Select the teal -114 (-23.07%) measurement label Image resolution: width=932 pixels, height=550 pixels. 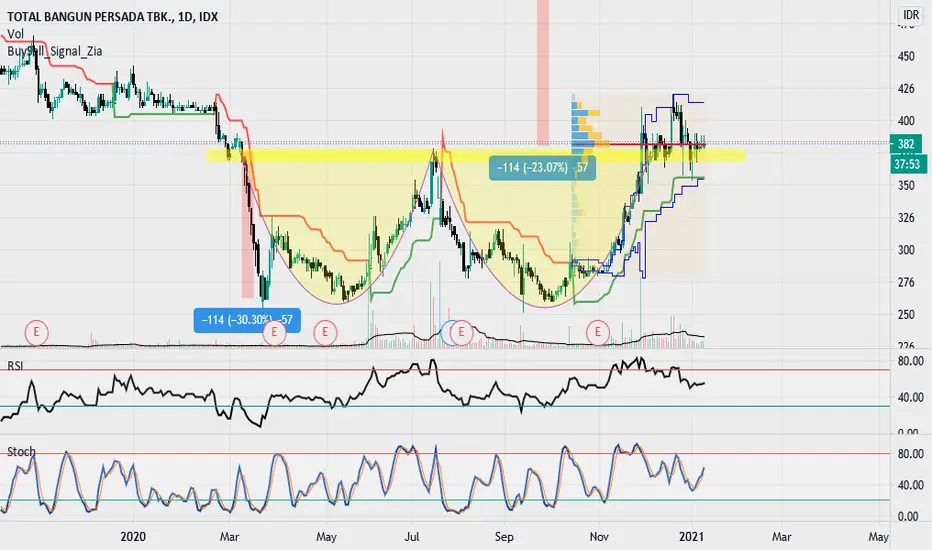click(542, 167)
